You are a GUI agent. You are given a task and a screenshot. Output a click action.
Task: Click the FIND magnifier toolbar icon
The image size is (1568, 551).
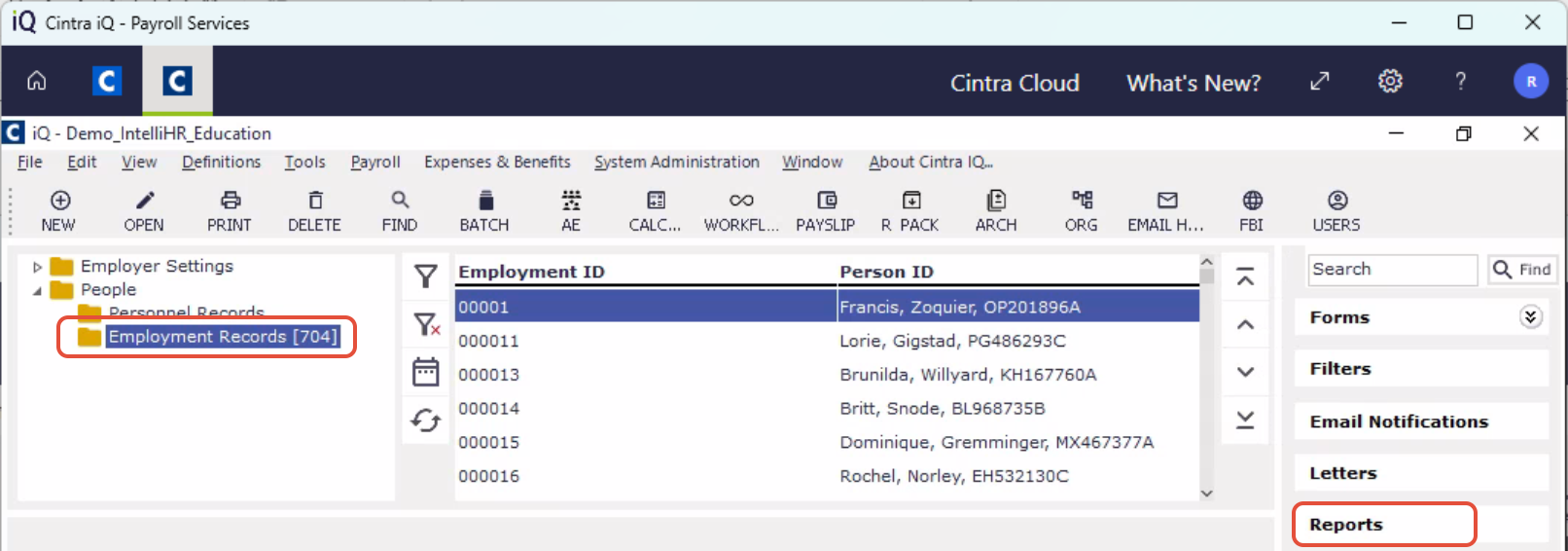click(x=400, y=201)
